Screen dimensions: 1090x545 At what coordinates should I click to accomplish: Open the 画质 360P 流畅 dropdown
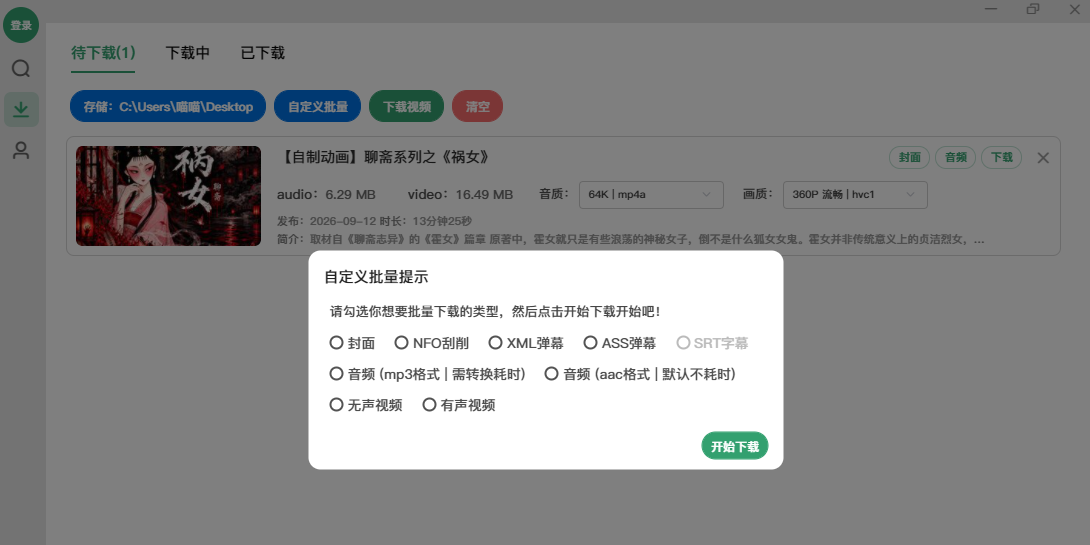click(x=855, y=195)
